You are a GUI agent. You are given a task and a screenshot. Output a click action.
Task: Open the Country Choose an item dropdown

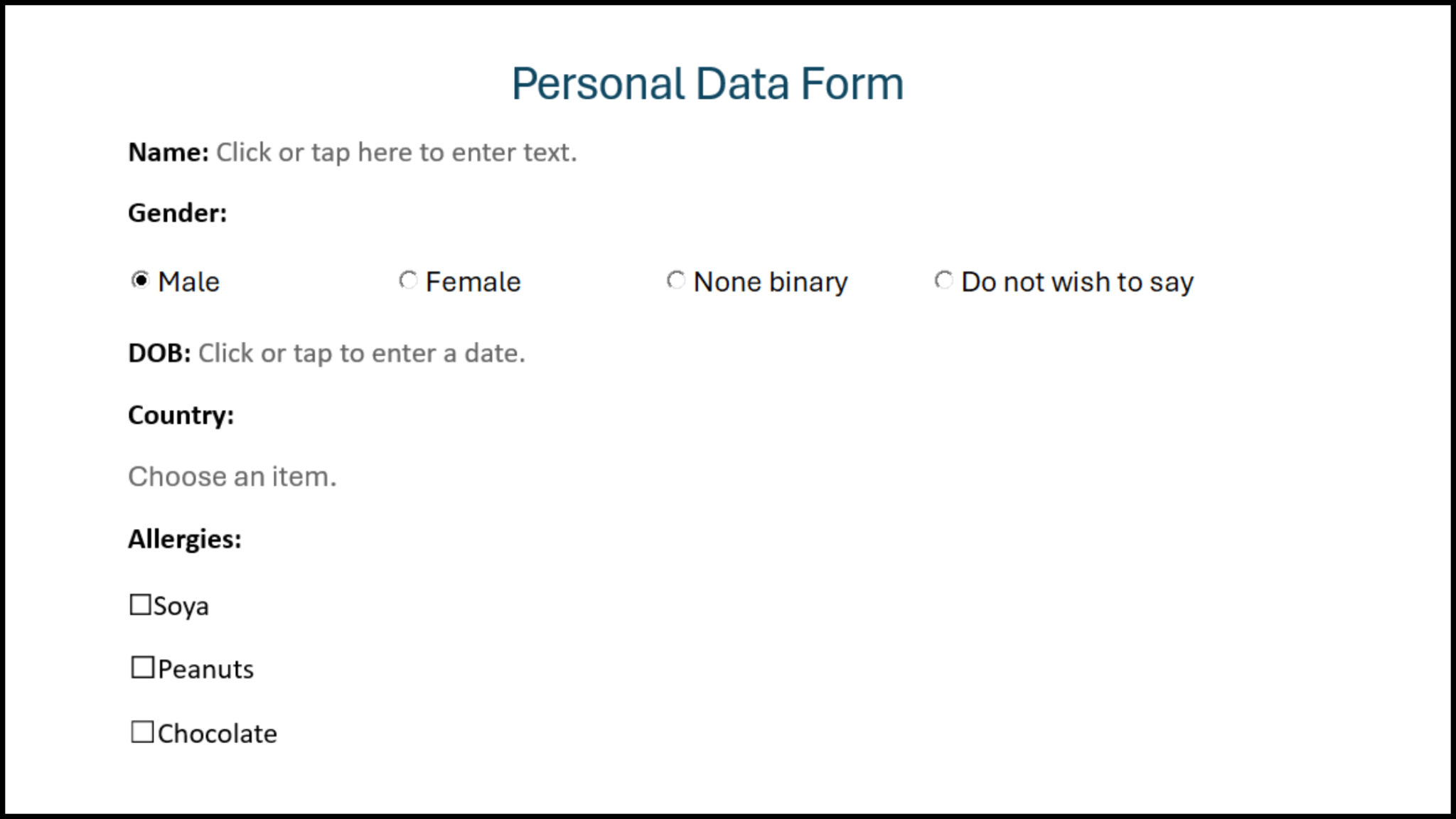click(x=231, y=476)
